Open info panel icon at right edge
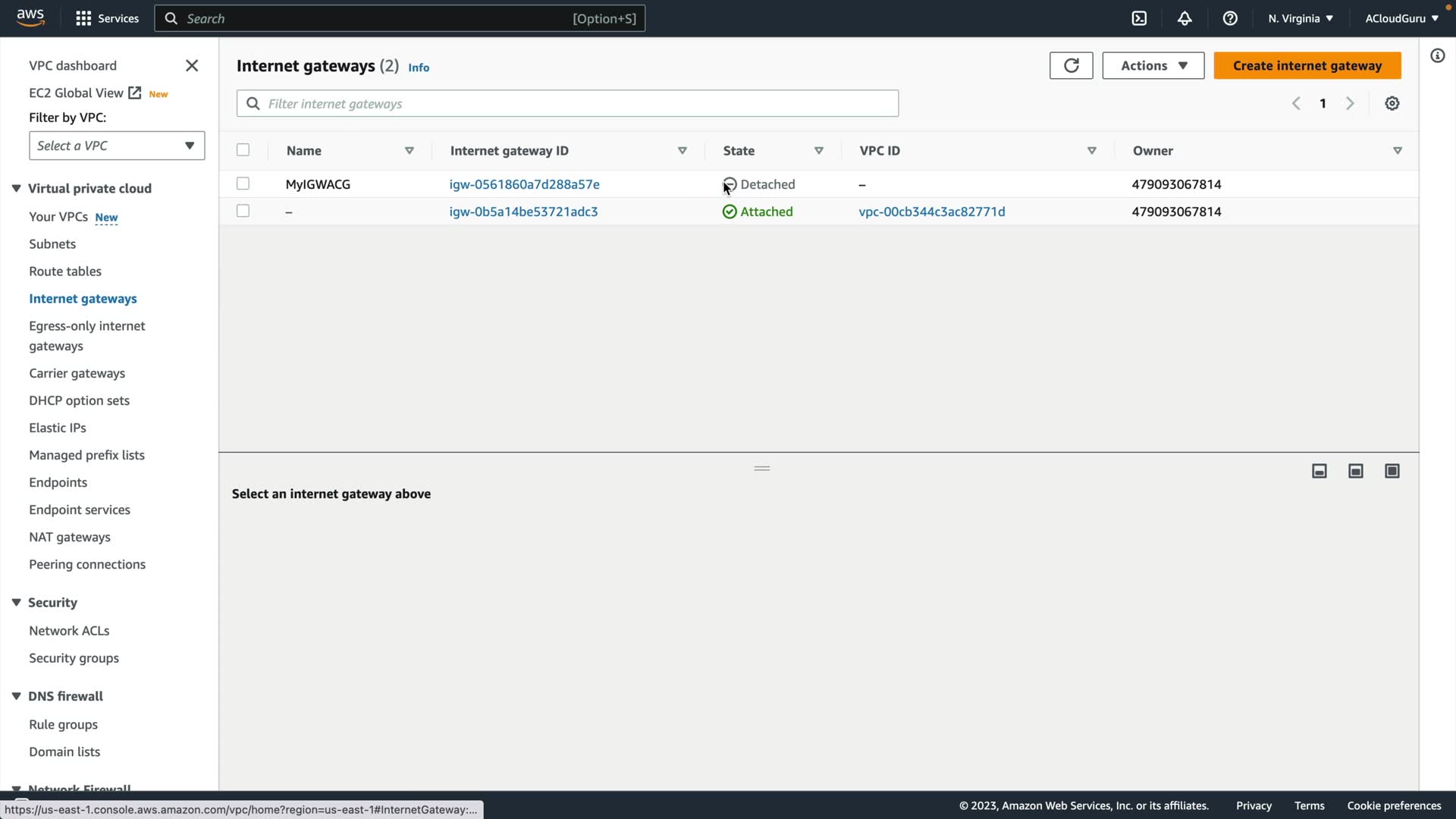1456x819 pixels. coord(1437,56)
